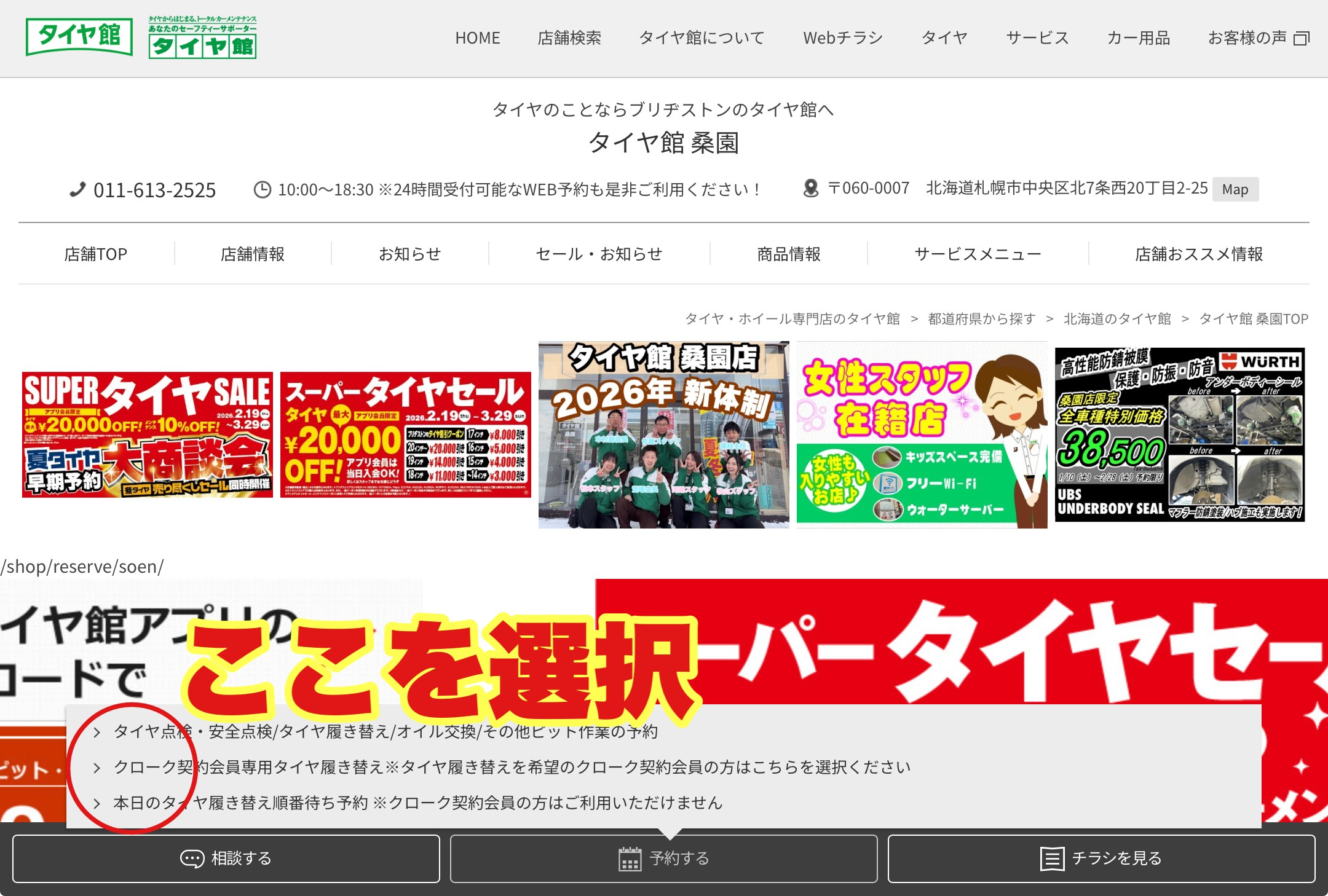Click the phone icon beside 011-613-2525
1328x896 pixels.
(77, 190)
